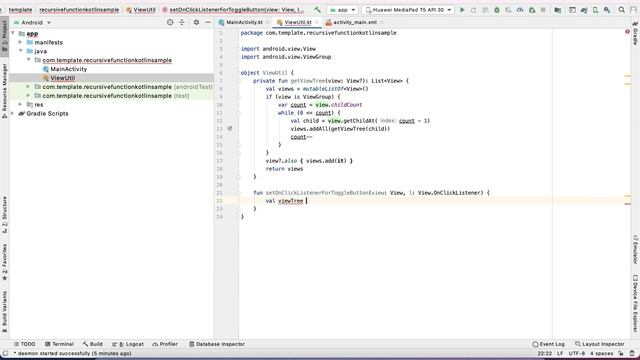Screen dimensions: 640x360
Task: Toggle Build Variants side tab
Action: (4, 312)
